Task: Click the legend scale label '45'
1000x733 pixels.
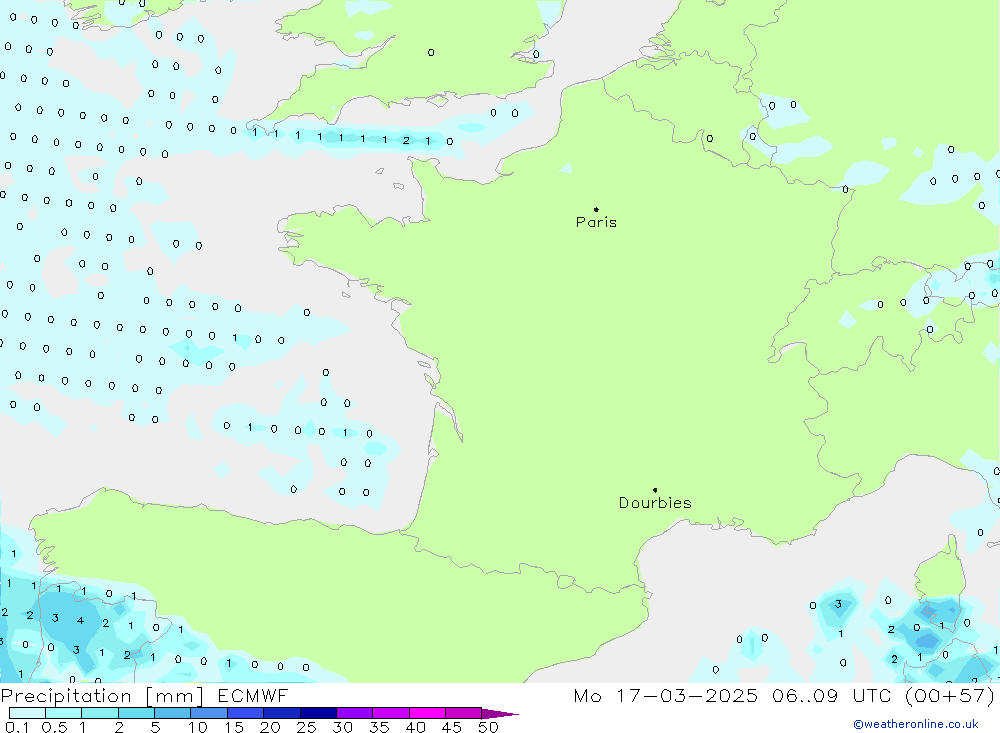Action: (x=452, y=727)
